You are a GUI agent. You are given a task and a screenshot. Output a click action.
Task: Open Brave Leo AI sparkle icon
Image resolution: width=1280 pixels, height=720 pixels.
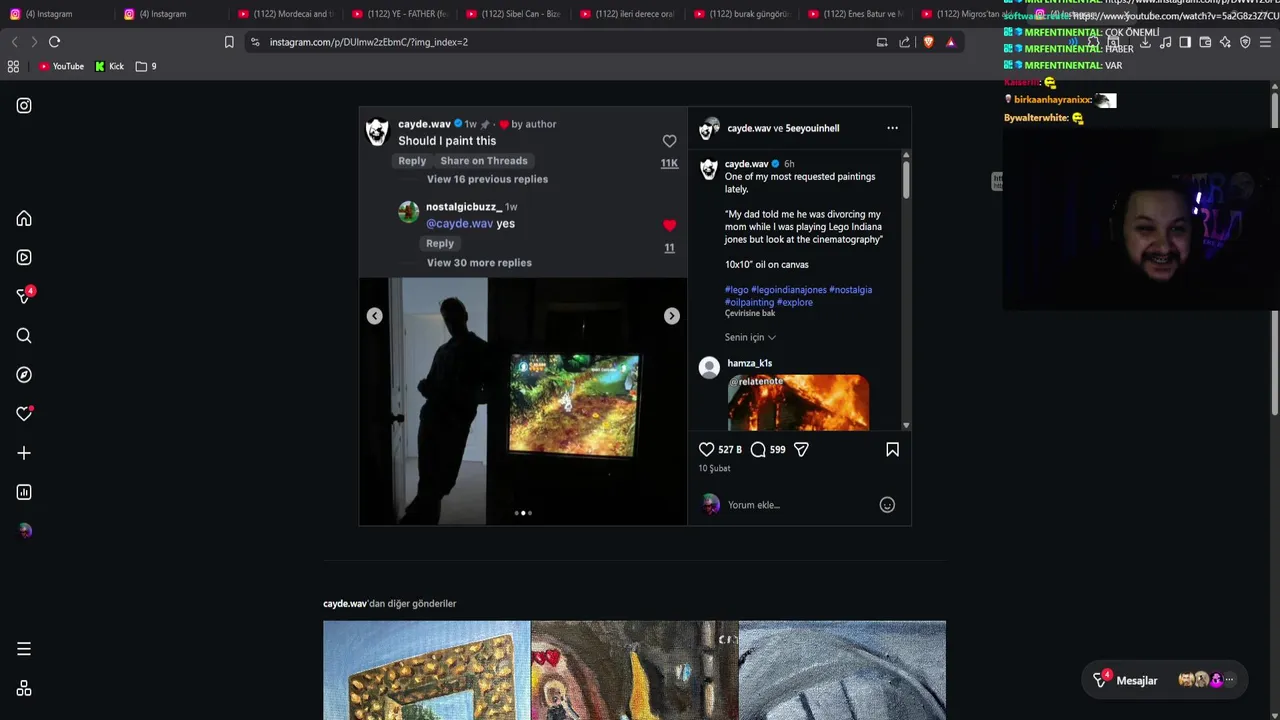pos(1225,42)
